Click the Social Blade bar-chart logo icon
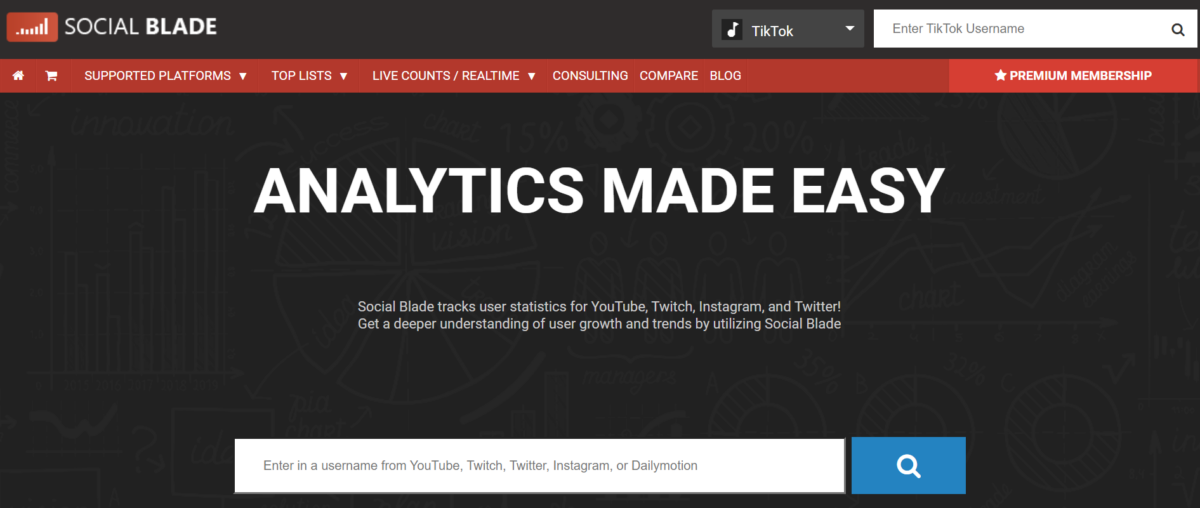Viewport: 1200px width, 508px height. coord(32,28)
